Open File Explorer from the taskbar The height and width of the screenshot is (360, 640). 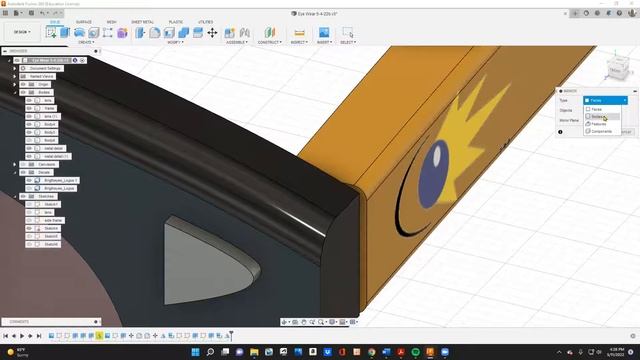point(254,352)
